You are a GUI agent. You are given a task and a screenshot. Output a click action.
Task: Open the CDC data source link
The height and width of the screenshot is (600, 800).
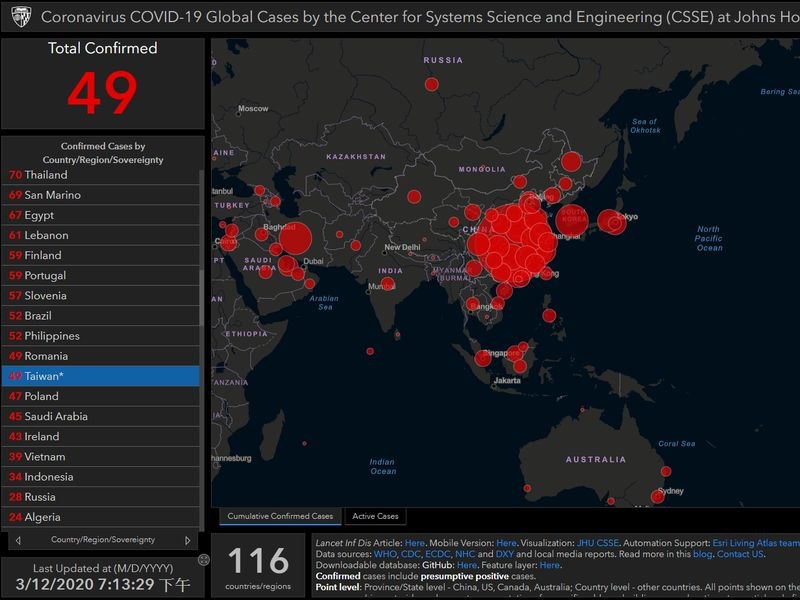pos(411,554)
